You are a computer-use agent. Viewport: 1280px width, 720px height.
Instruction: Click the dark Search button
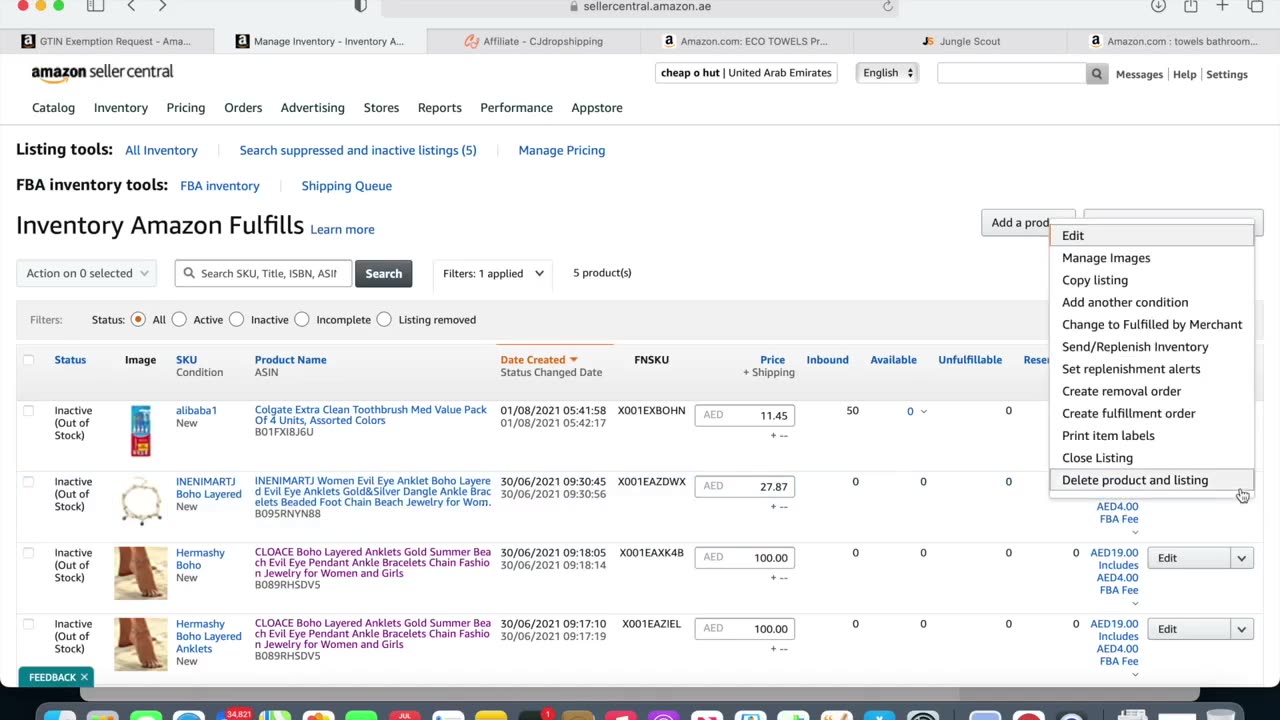(383, 274)
